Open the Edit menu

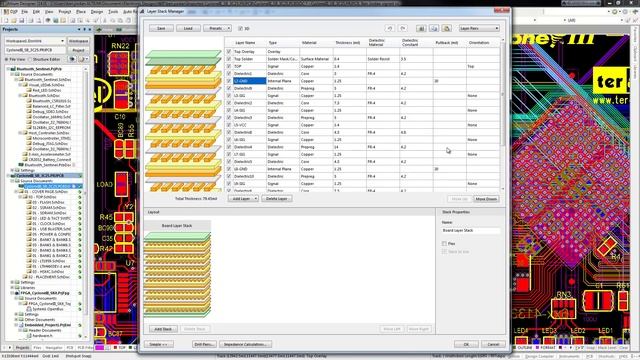[36, 12]
